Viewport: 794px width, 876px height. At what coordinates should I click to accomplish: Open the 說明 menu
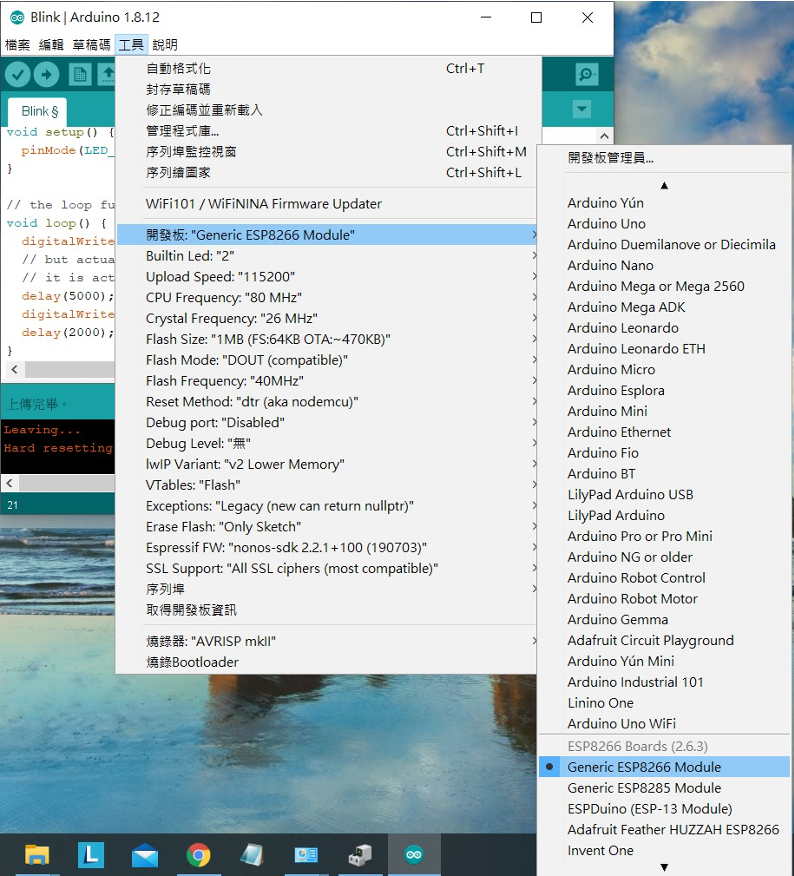click(x=165, y=45)
